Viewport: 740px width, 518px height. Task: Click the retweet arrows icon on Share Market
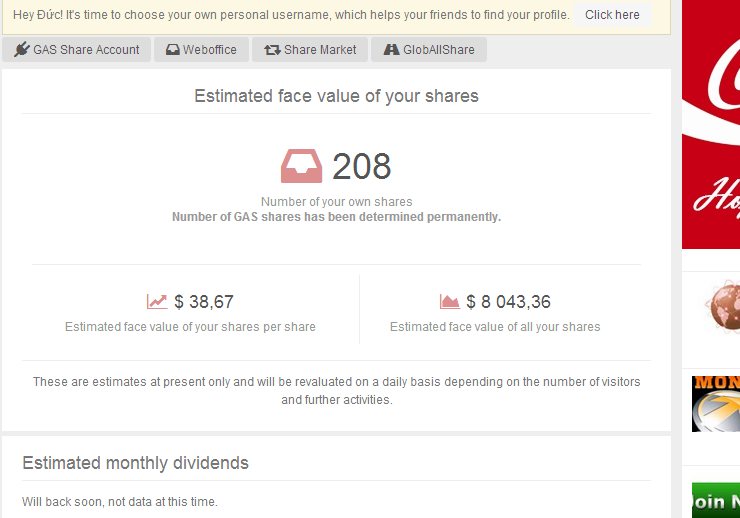[272, 50]
